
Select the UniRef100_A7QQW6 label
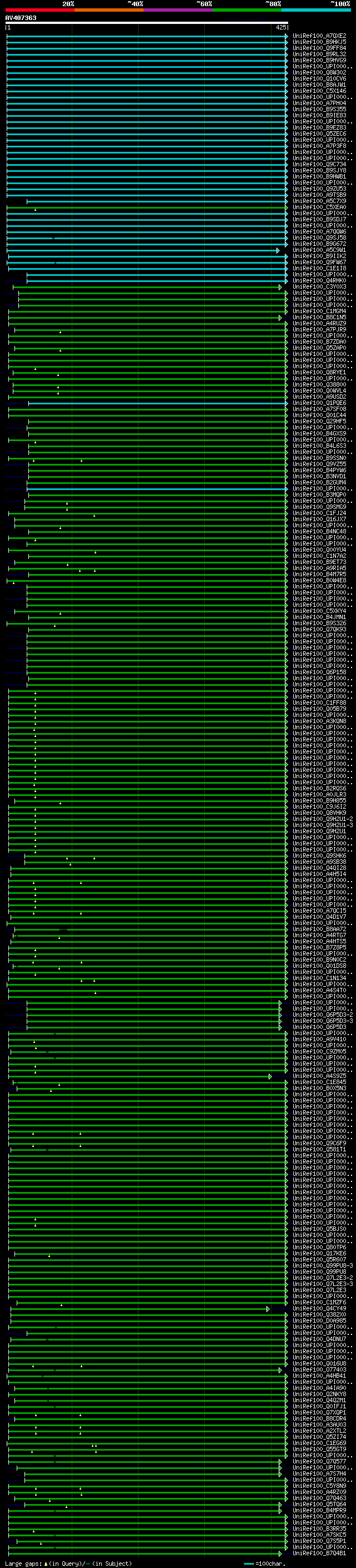click(x=319, y=231)
